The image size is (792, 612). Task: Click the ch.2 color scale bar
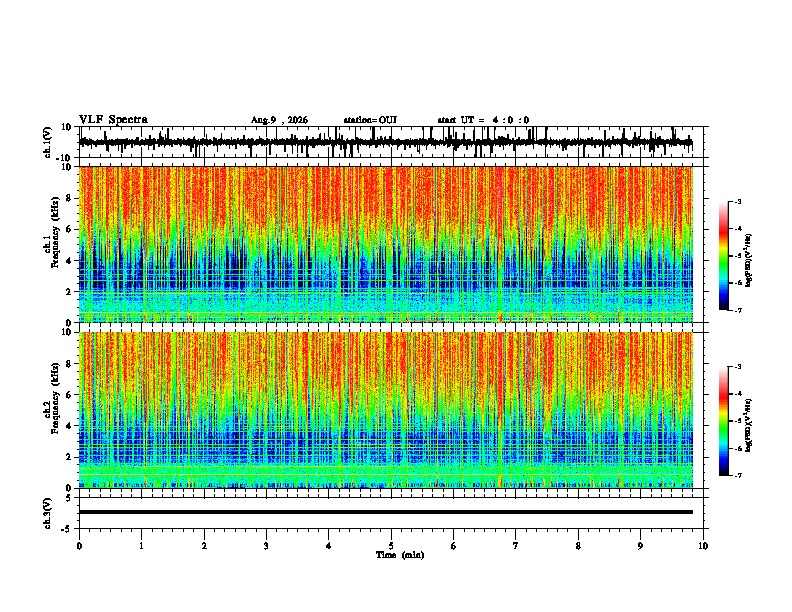pos(724,421)
